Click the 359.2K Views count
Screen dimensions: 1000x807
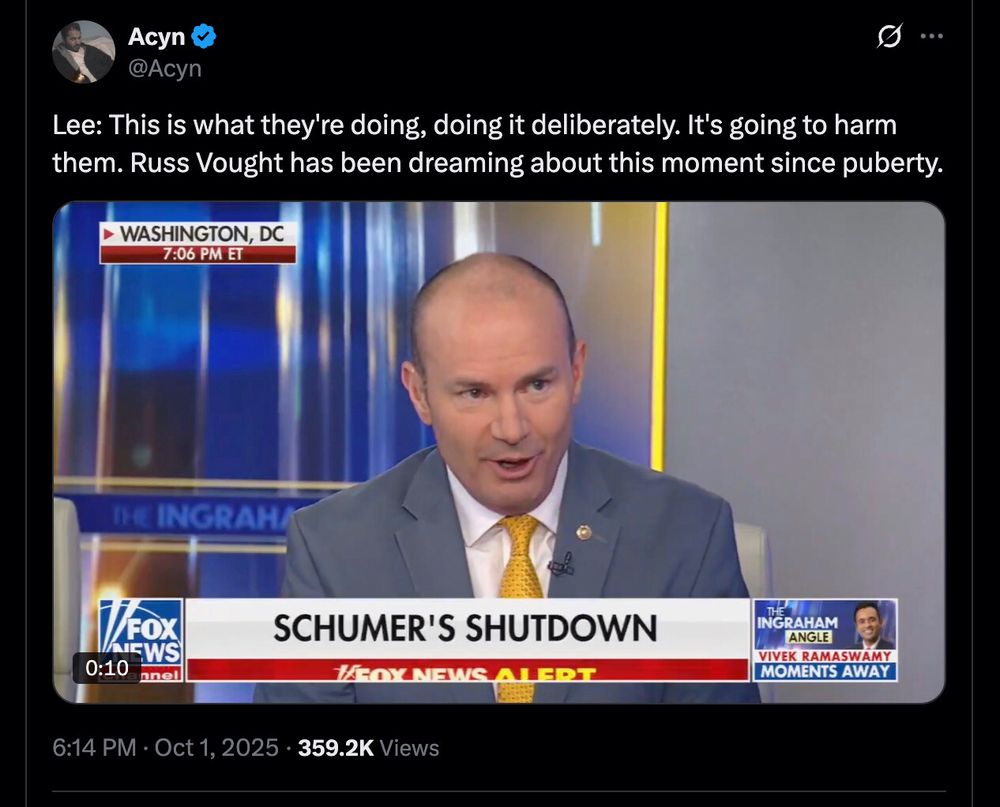(x=369, y=747)
